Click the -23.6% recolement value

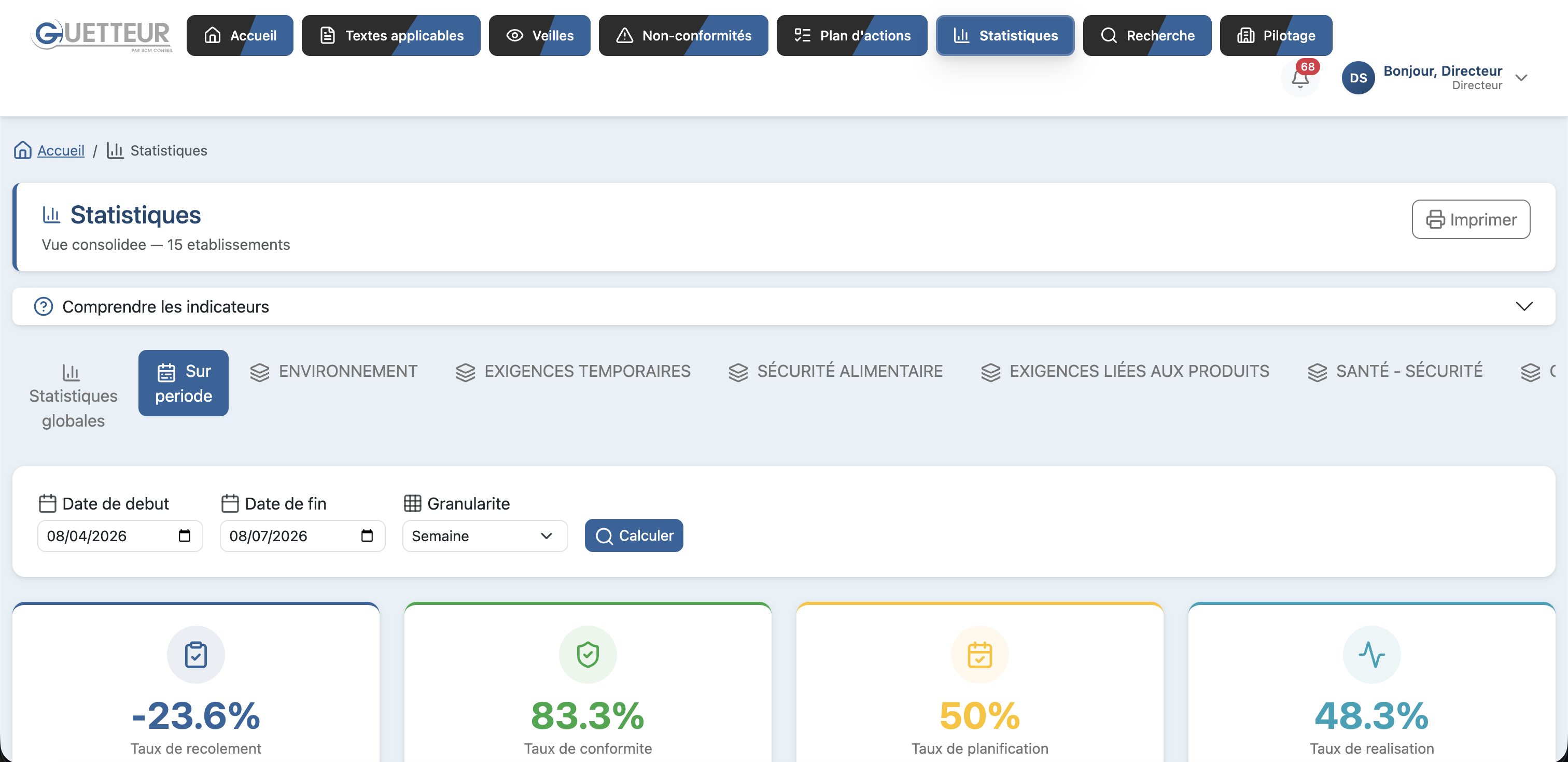[x=196, y=715]
